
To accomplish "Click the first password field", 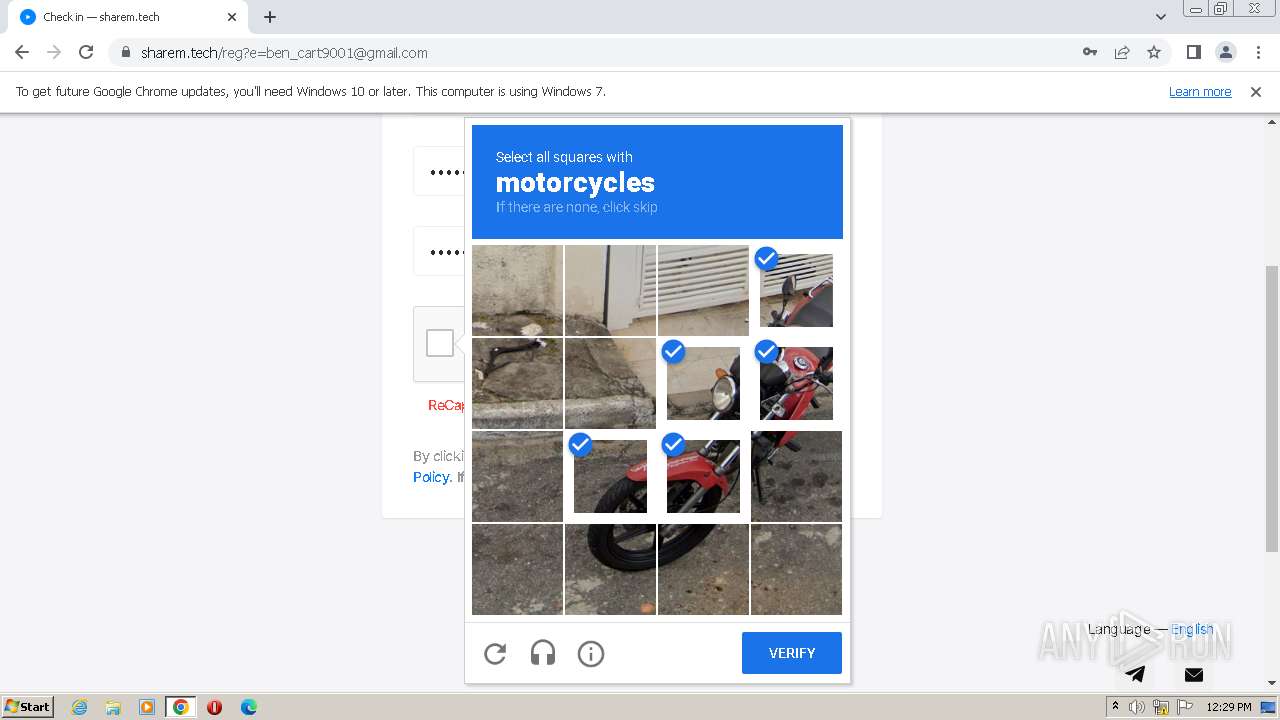I will click(x=440, y=172).
